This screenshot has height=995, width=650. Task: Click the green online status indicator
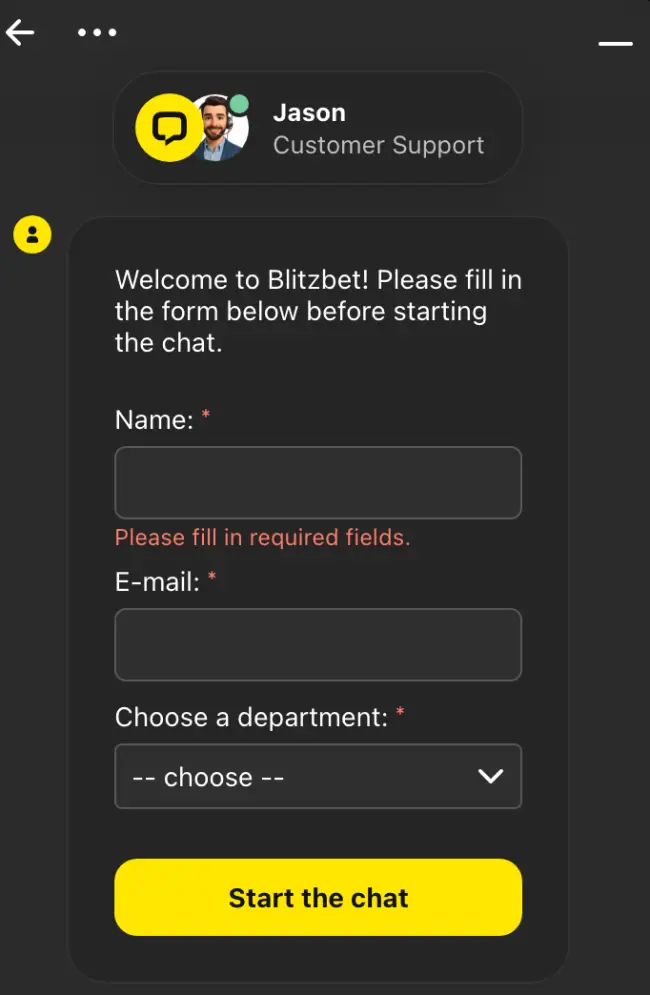(x=240, y=101)
